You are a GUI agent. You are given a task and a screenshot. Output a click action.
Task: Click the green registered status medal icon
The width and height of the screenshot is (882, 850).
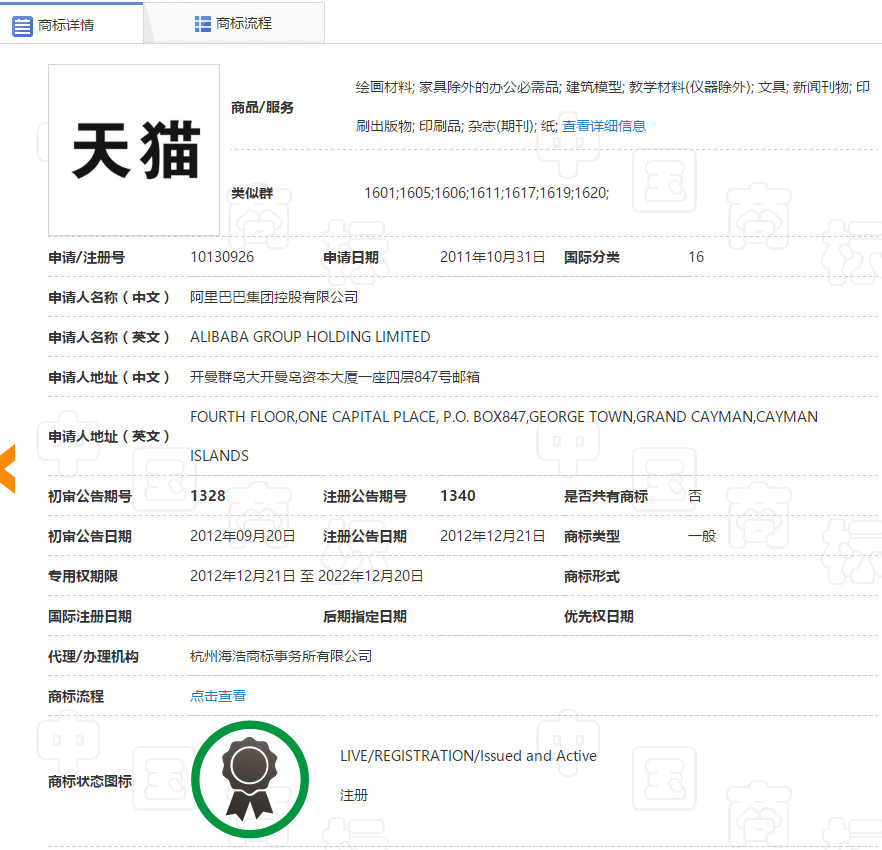[250, 779]
